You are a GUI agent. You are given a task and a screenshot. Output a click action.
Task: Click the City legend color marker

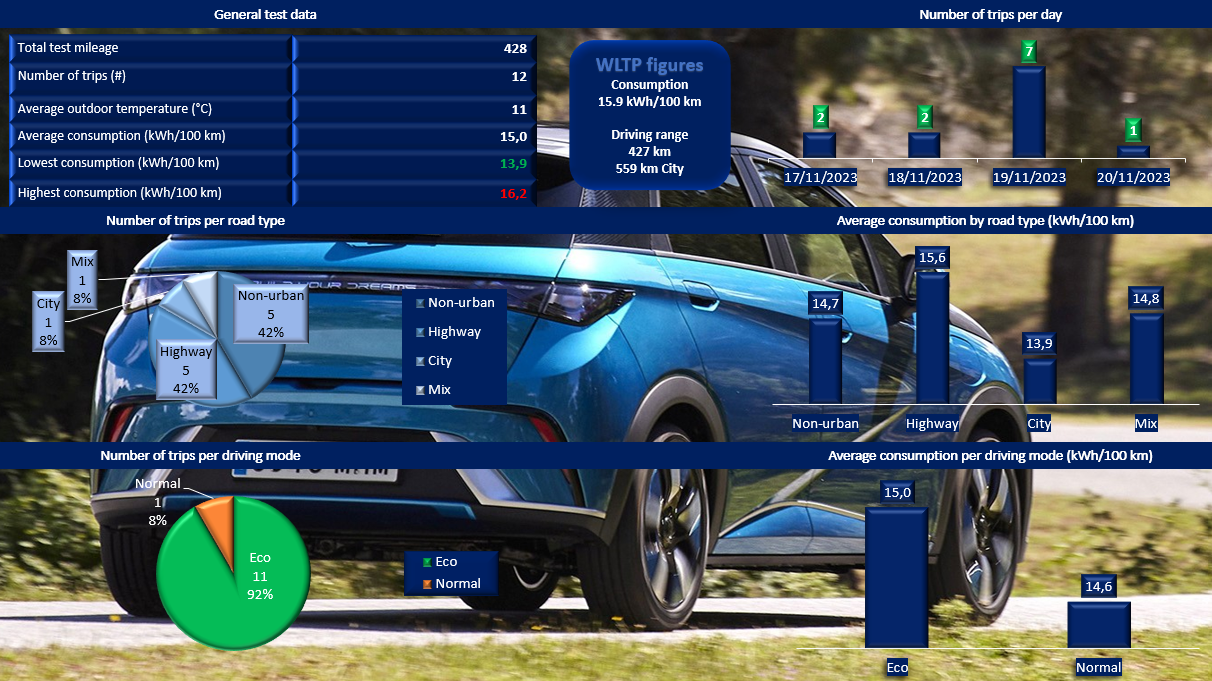[x=421, y=361]
